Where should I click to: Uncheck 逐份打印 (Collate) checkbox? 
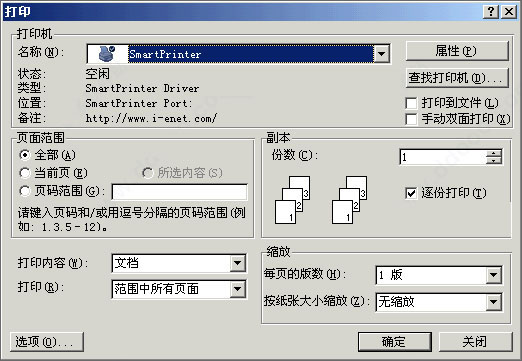pos(411,193)
